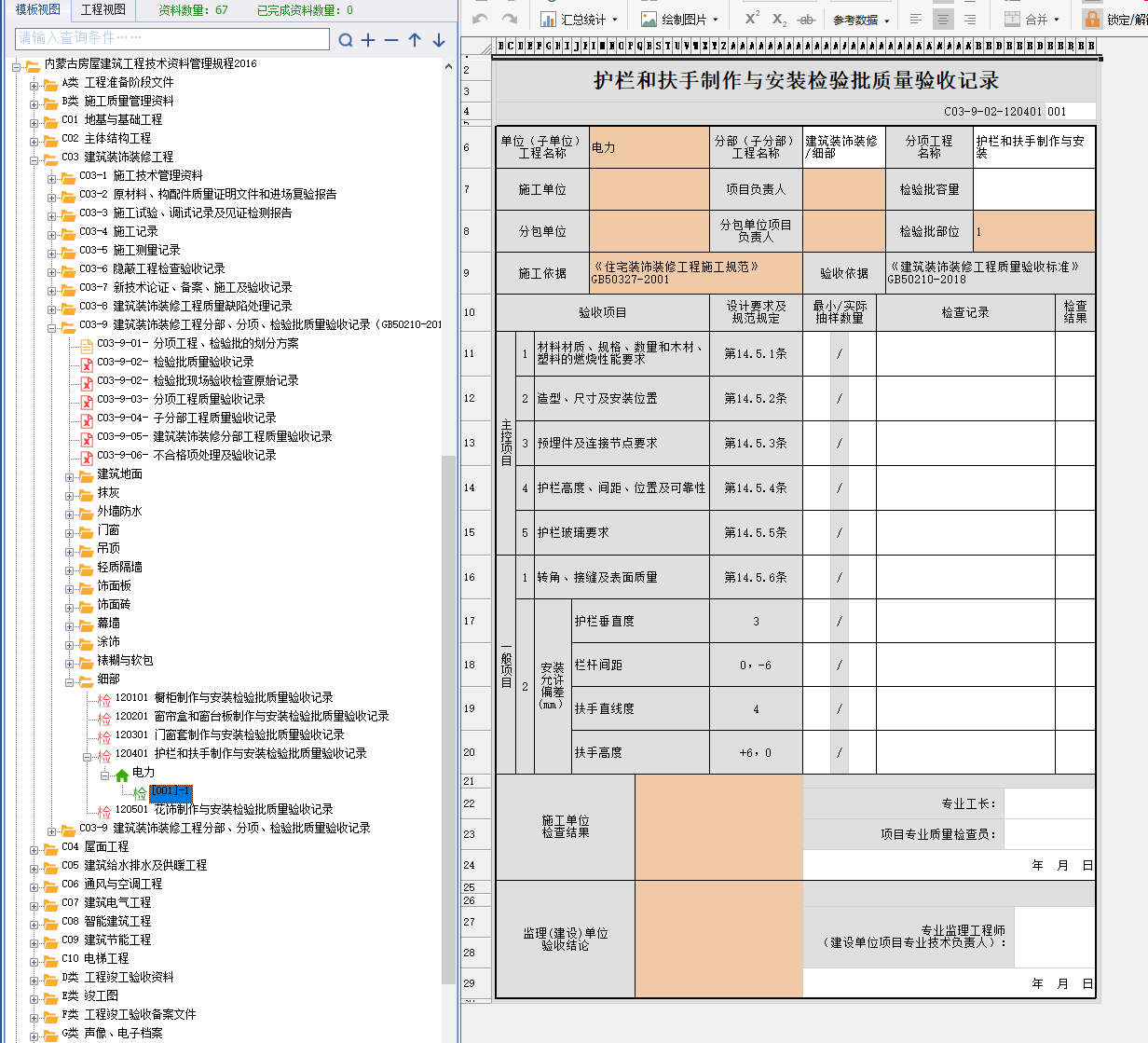Click the plus (expand all) icon
The image size is (1148, 1043).
click(368, 40)
